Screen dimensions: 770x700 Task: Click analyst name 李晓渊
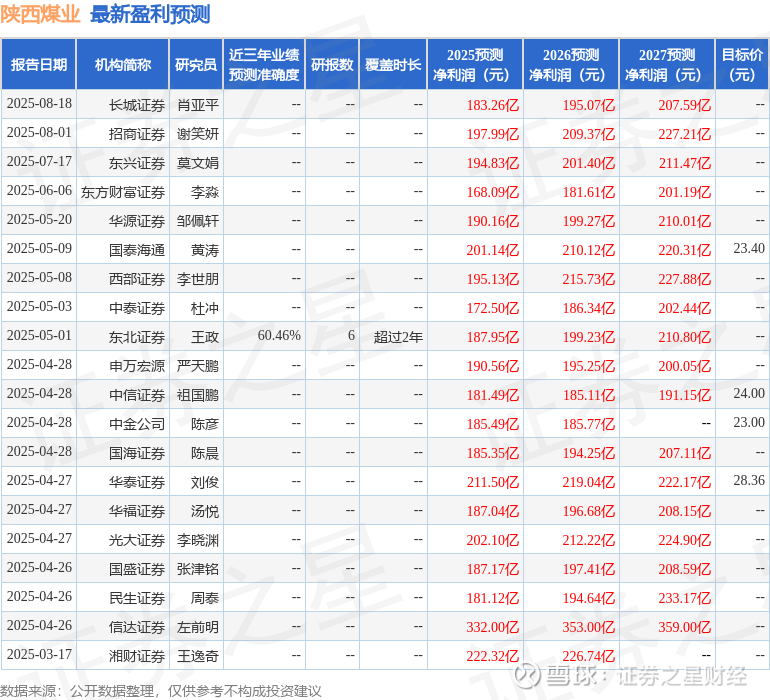pyautogui.click(x=198, y=540)
